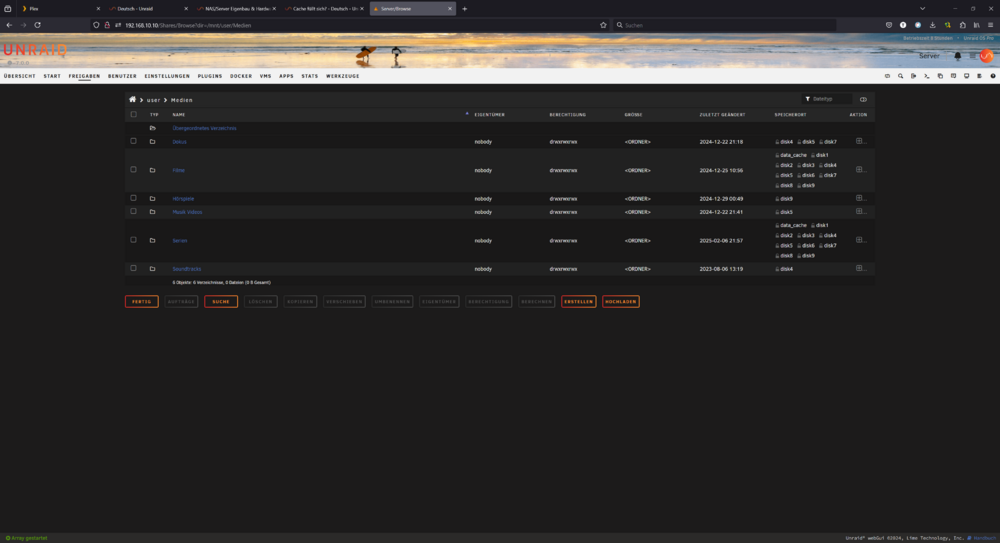Click the Handbuch link in the footer
The image size is (1000, 543).
[983, 538]
